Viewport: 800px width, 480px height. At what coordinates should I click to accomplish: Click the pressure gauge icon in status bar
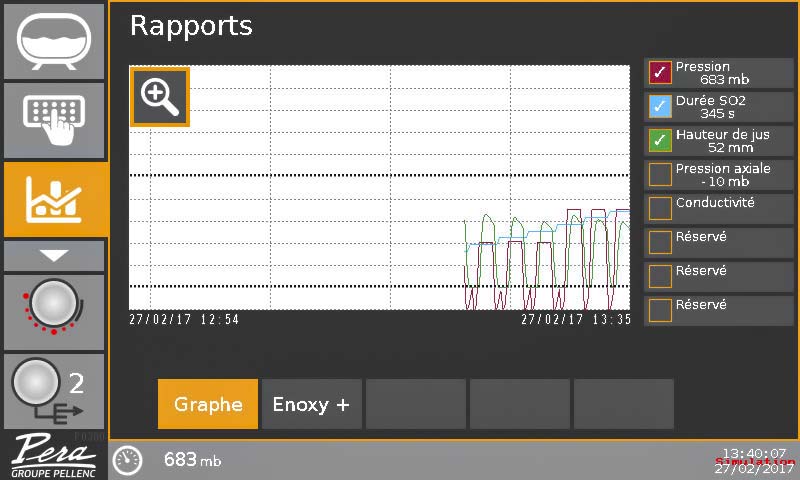[127, 460]
